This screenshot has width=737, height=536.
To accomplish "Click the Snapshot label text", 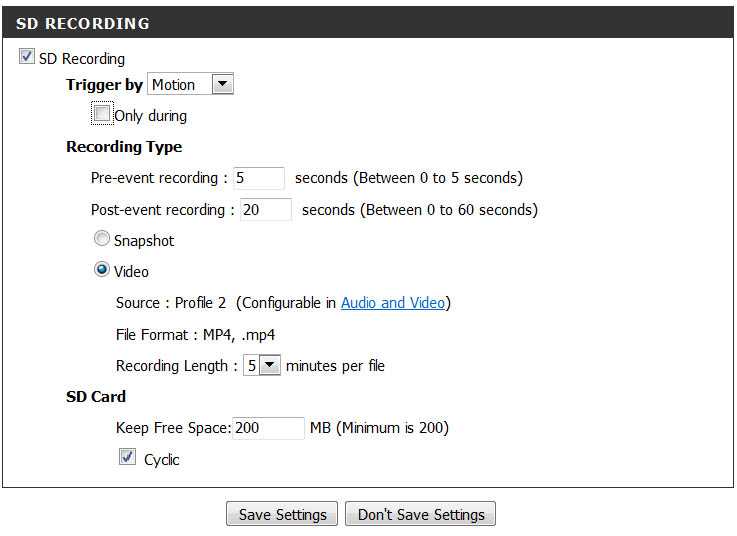I will pyautogui.click(x=144, y=241).
